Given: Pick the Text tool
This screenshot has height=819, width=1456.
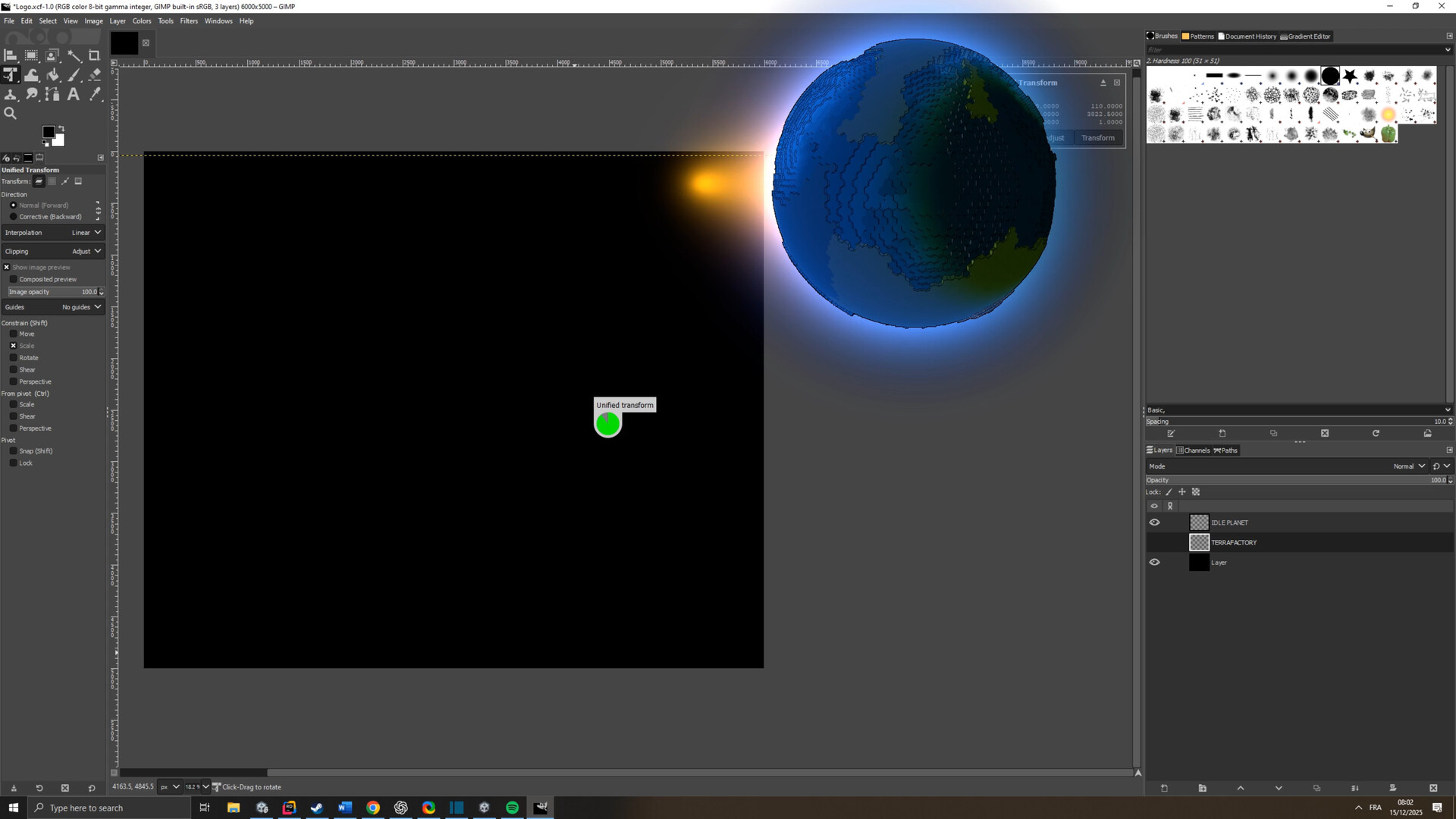Looking at the screenshot, I should [74, 94].
